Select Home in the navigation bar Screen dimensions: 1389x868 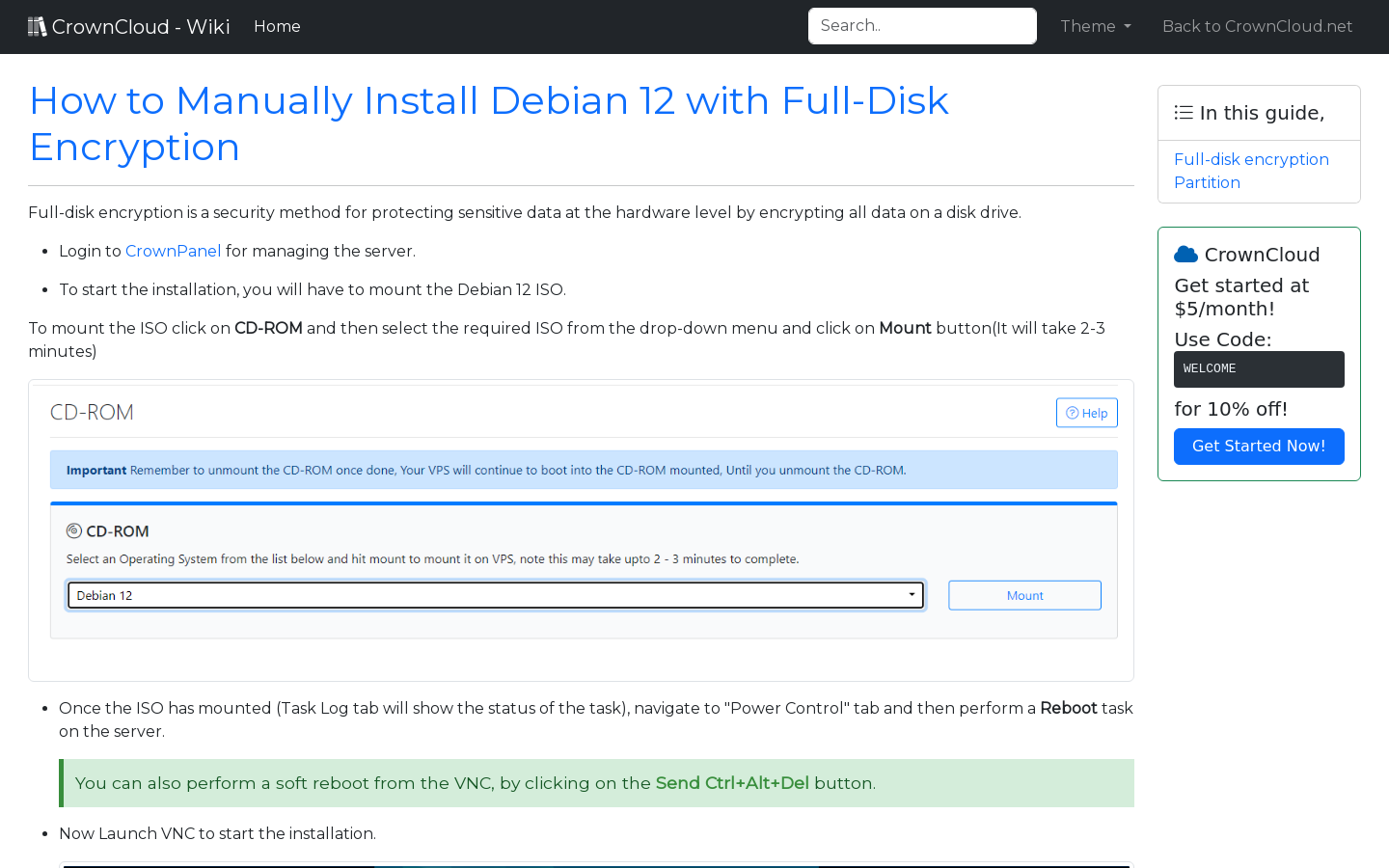(x=277, y=26)
